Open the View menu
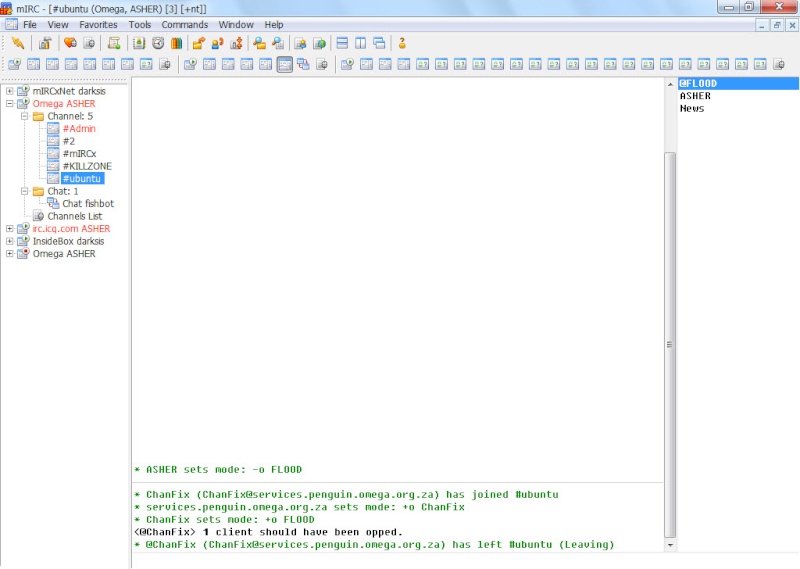The height and width of the screenshot is (569, 800). pyautogui.click(x=58, y=24)
